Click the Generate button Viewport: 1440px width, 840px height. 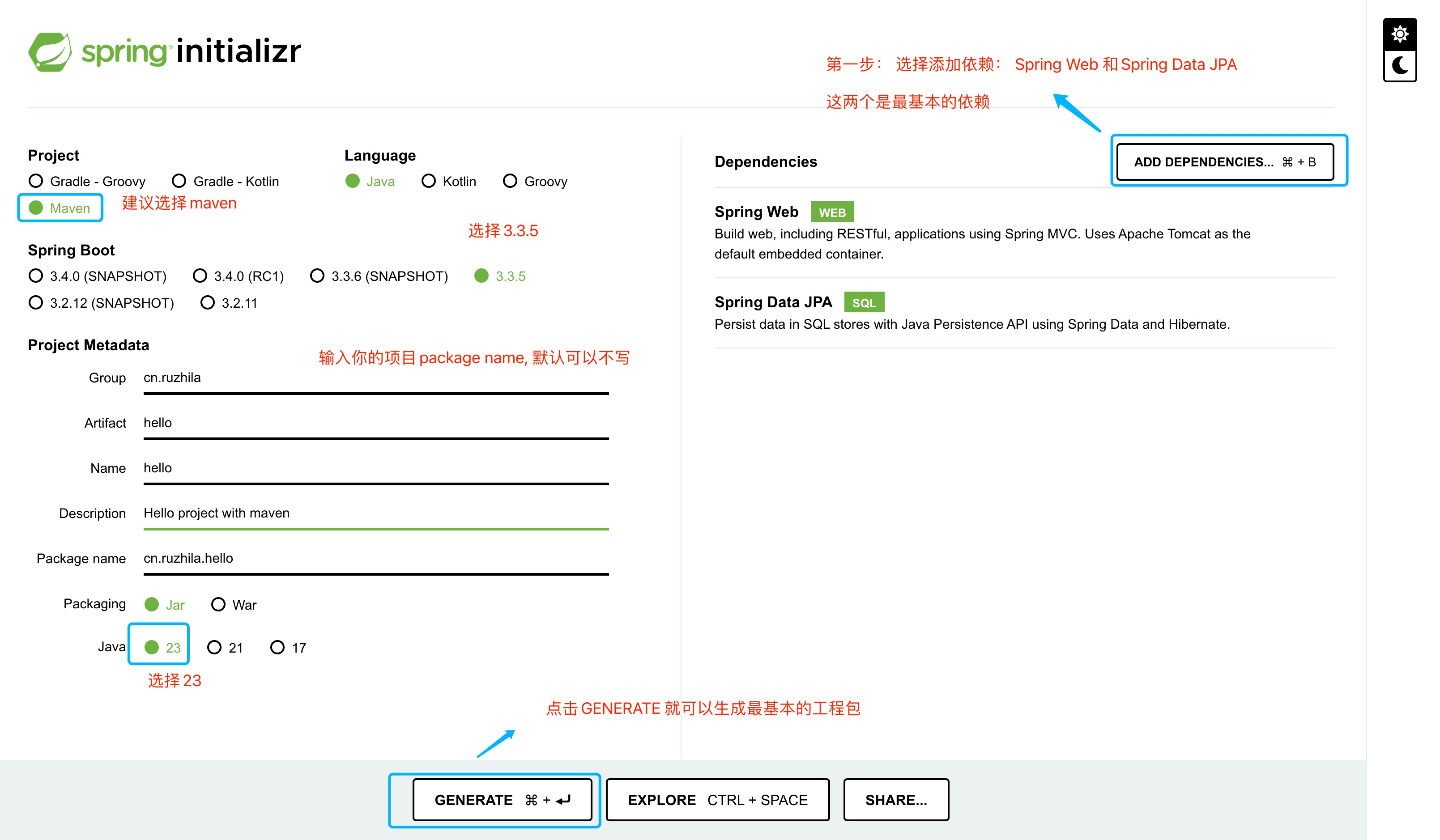coord(502,799)
